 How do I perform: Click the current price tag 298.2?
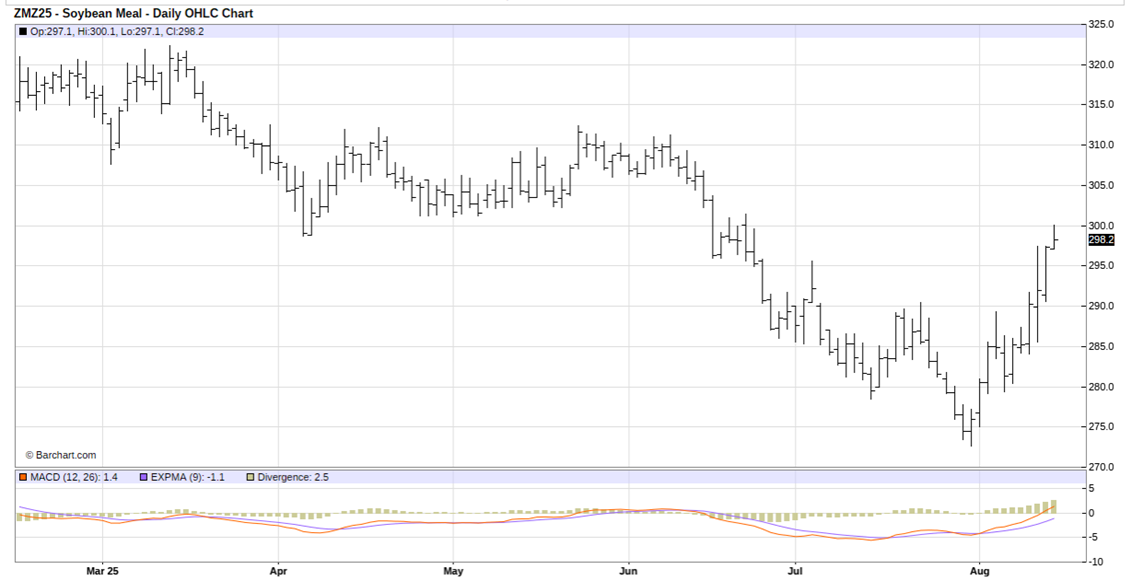pos(1101,240)
